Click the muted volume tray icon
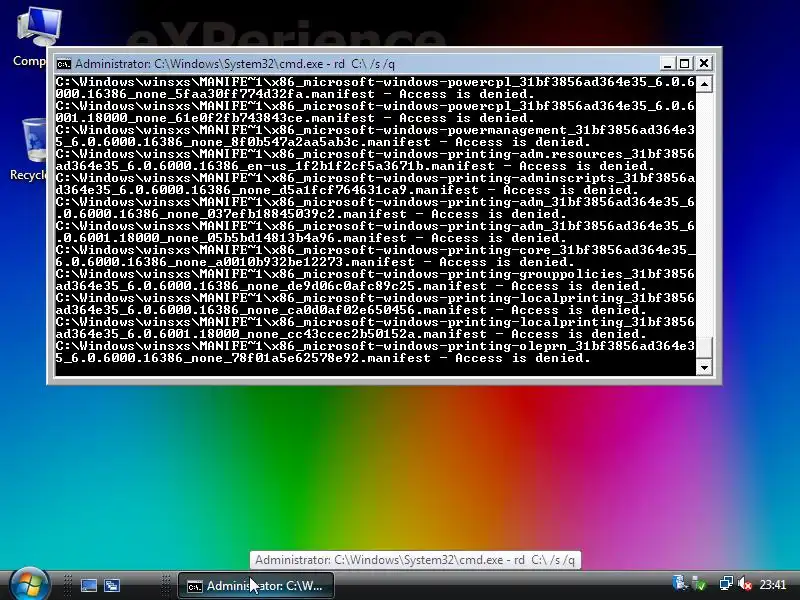Viewport: 800px width, 600px height. tap(746, 584)
